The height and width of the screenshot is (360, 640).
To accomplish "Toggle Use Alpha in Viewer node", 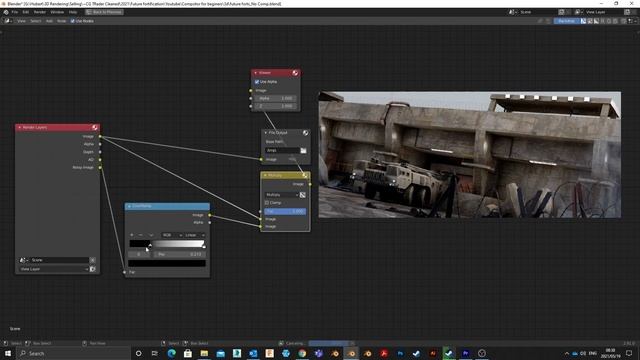I will pos(257,82).
